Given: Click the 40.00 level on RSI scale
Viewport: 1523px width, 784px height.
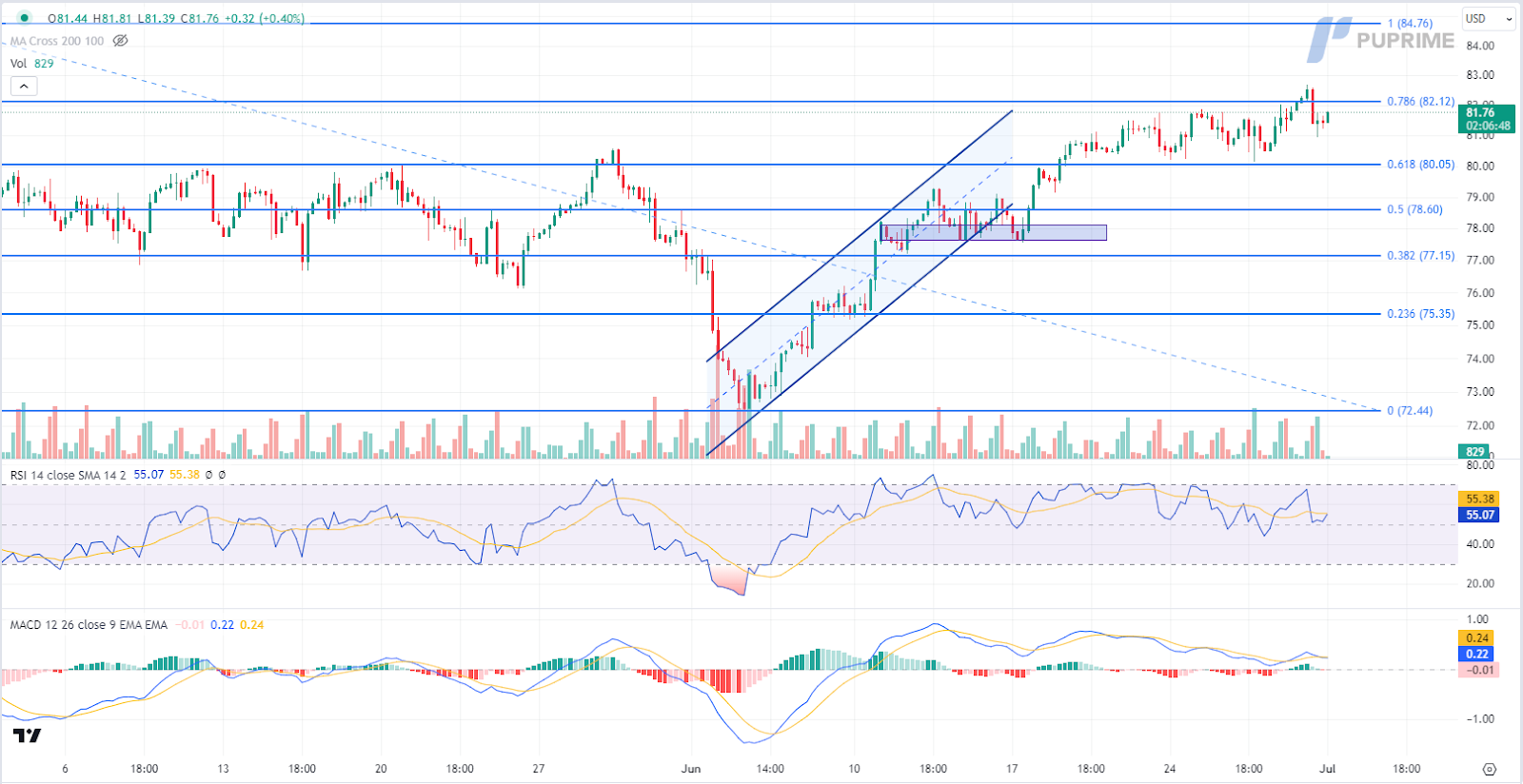Looking at the screenshot, I should tap(1480, 544).
